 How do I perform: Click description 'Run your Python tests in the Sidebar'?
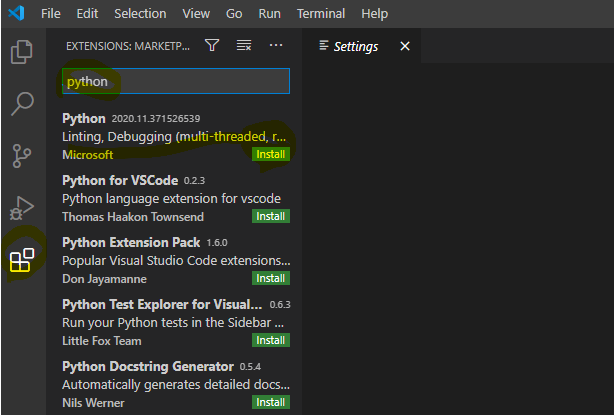[173, 323]
